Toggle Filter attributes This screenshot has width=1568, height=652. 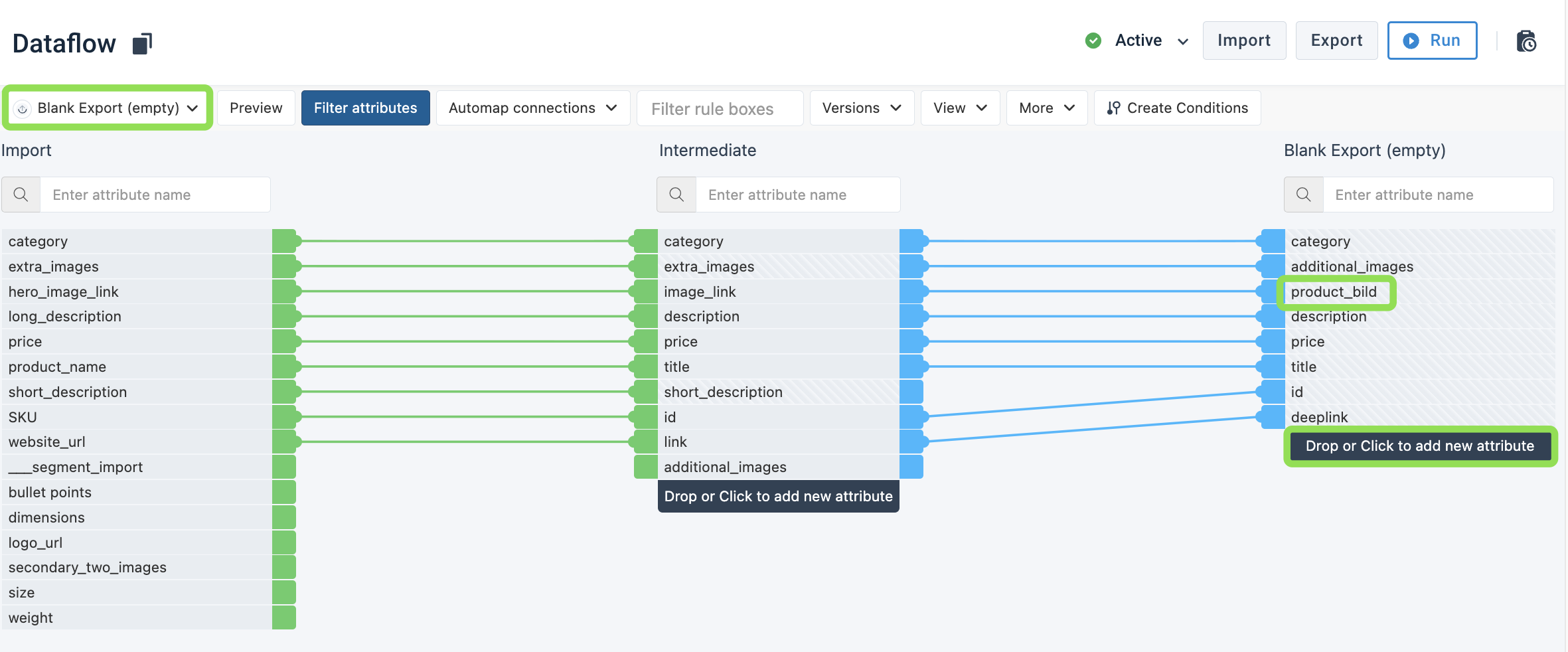tap(365, 108)
